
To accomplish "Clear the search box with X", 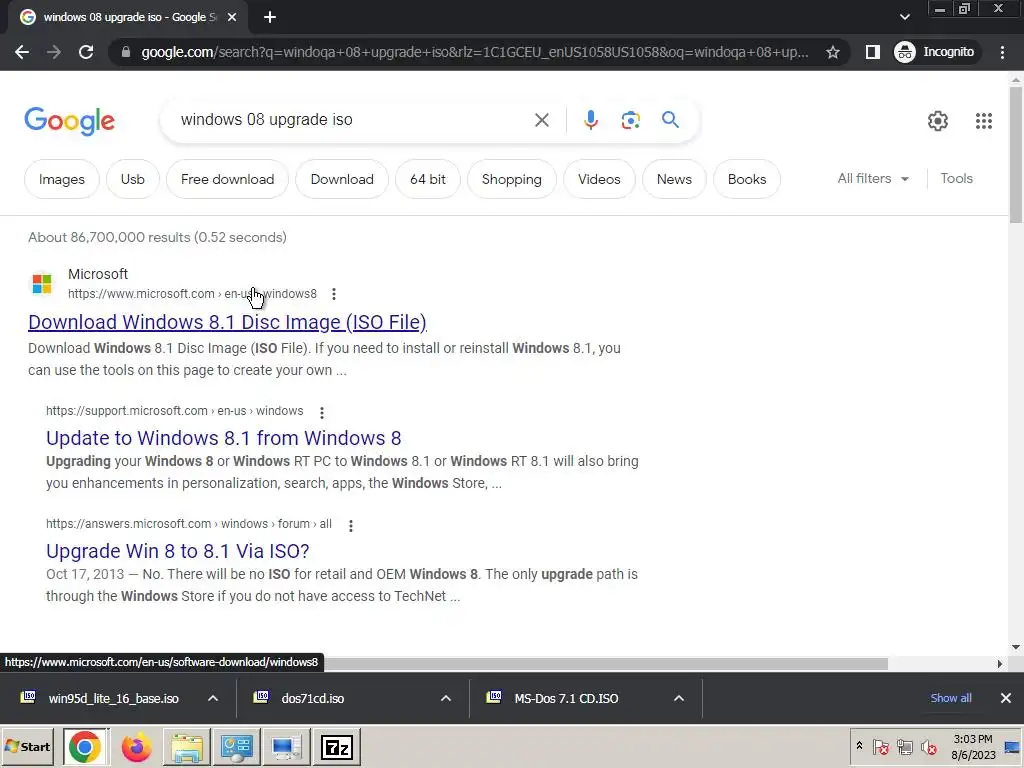I will 541,120.
